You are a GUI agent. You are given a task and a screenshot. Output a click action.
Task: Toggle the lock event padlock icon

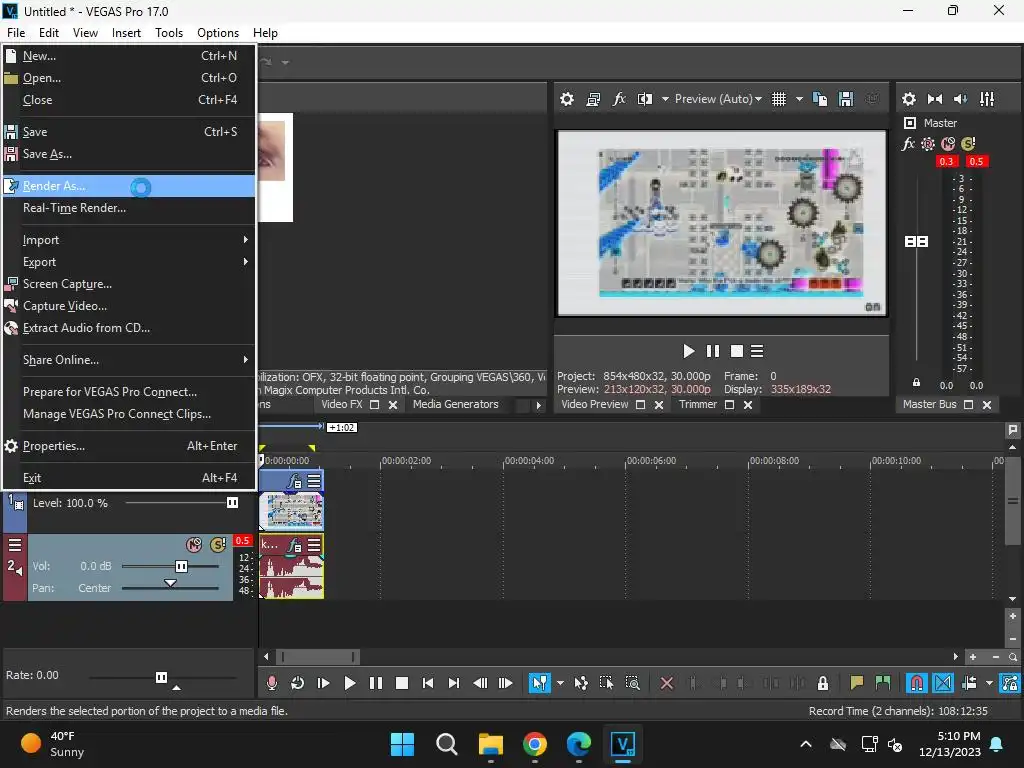823,683
